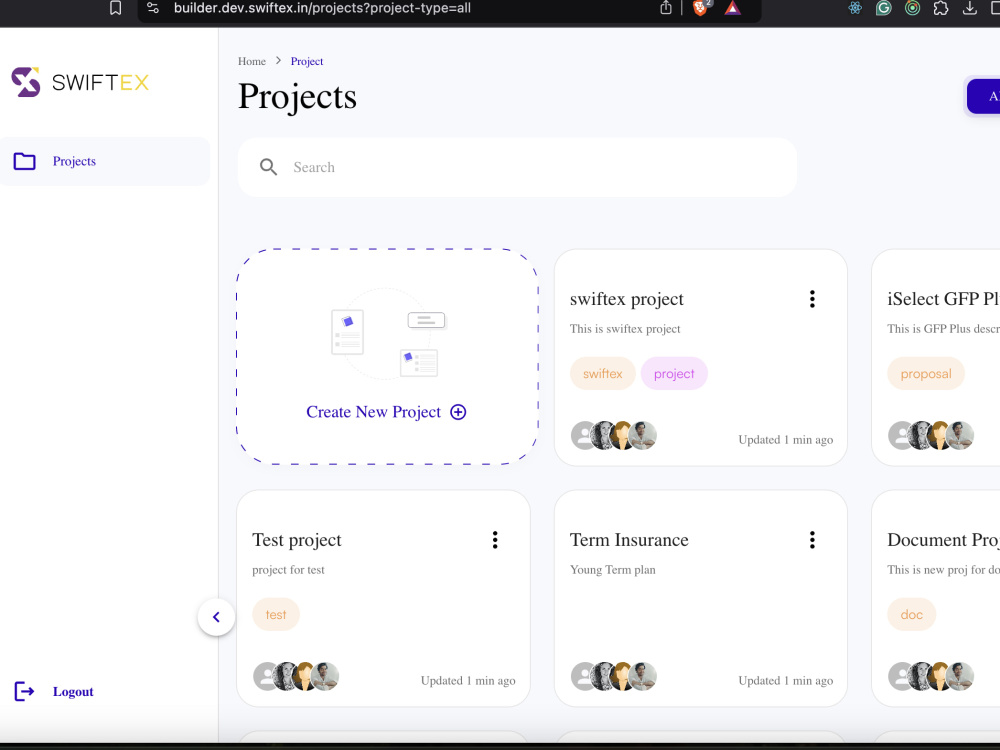This screenshot has height=750, width=1000.
Task: Open options menu for swiftex project
Action: tap(812, 299)
